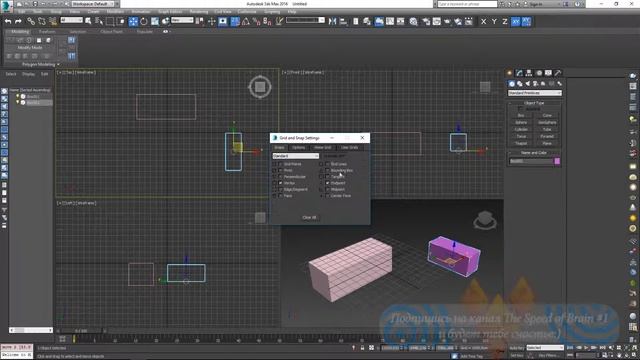Click the Teapot primitive button

[x=521, y=144]
